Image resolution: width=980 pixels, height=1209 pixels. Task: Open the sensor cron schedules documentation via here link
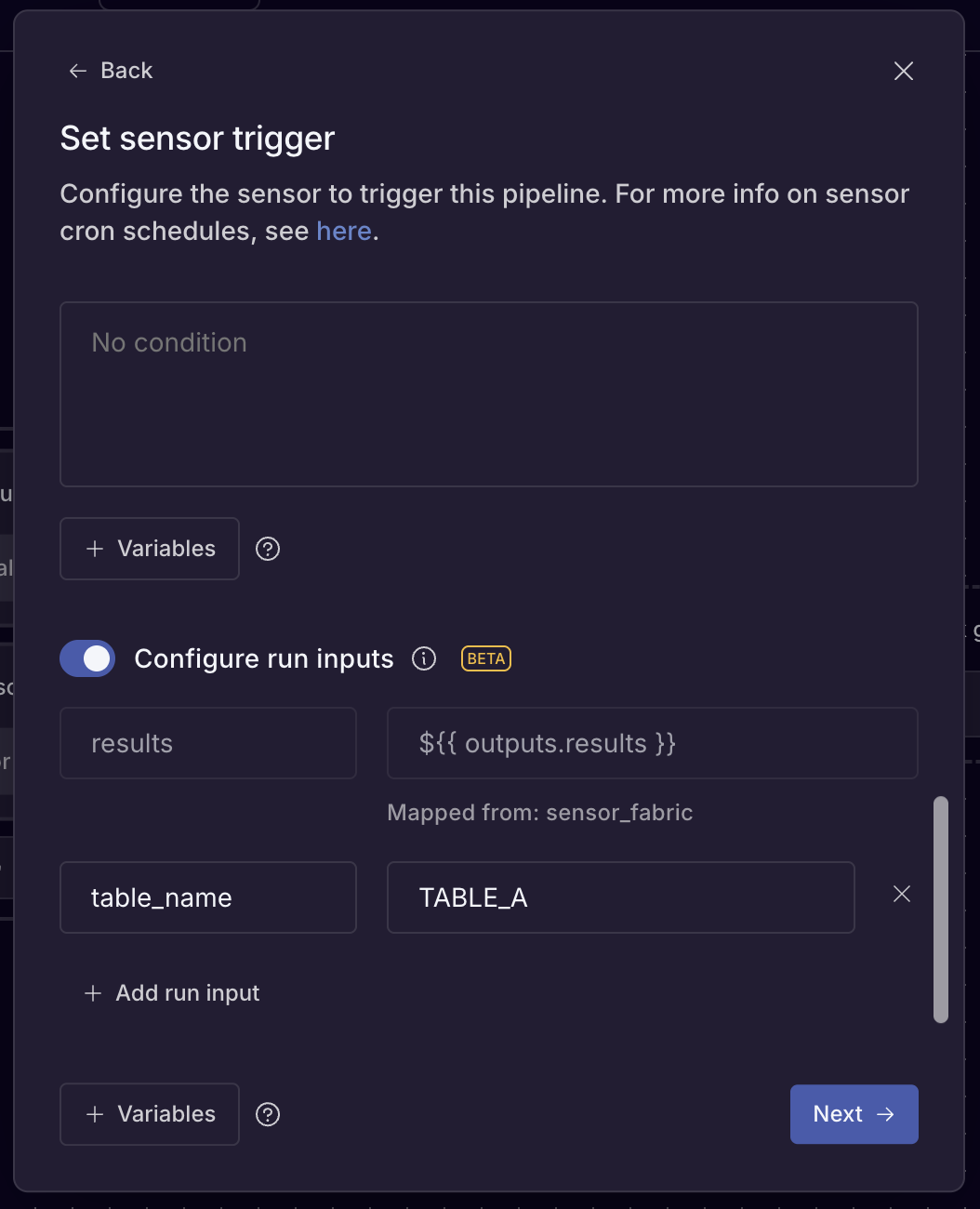click(x=343, y=231)
